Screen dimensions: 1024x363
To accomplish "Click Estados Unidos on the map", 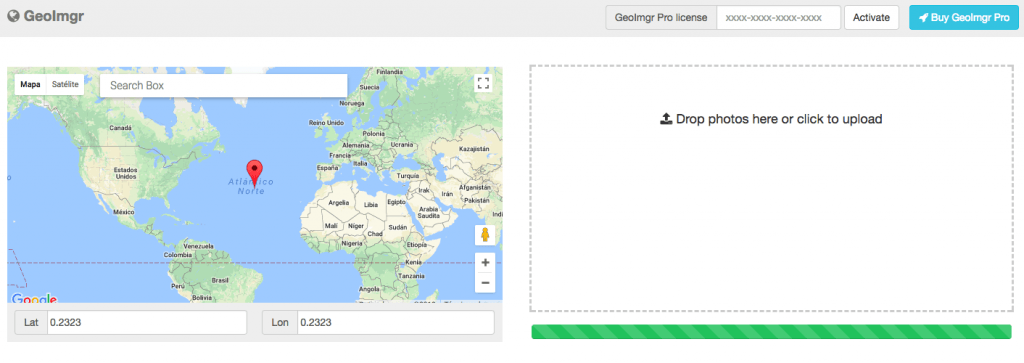I will click(x=125, y=173).
